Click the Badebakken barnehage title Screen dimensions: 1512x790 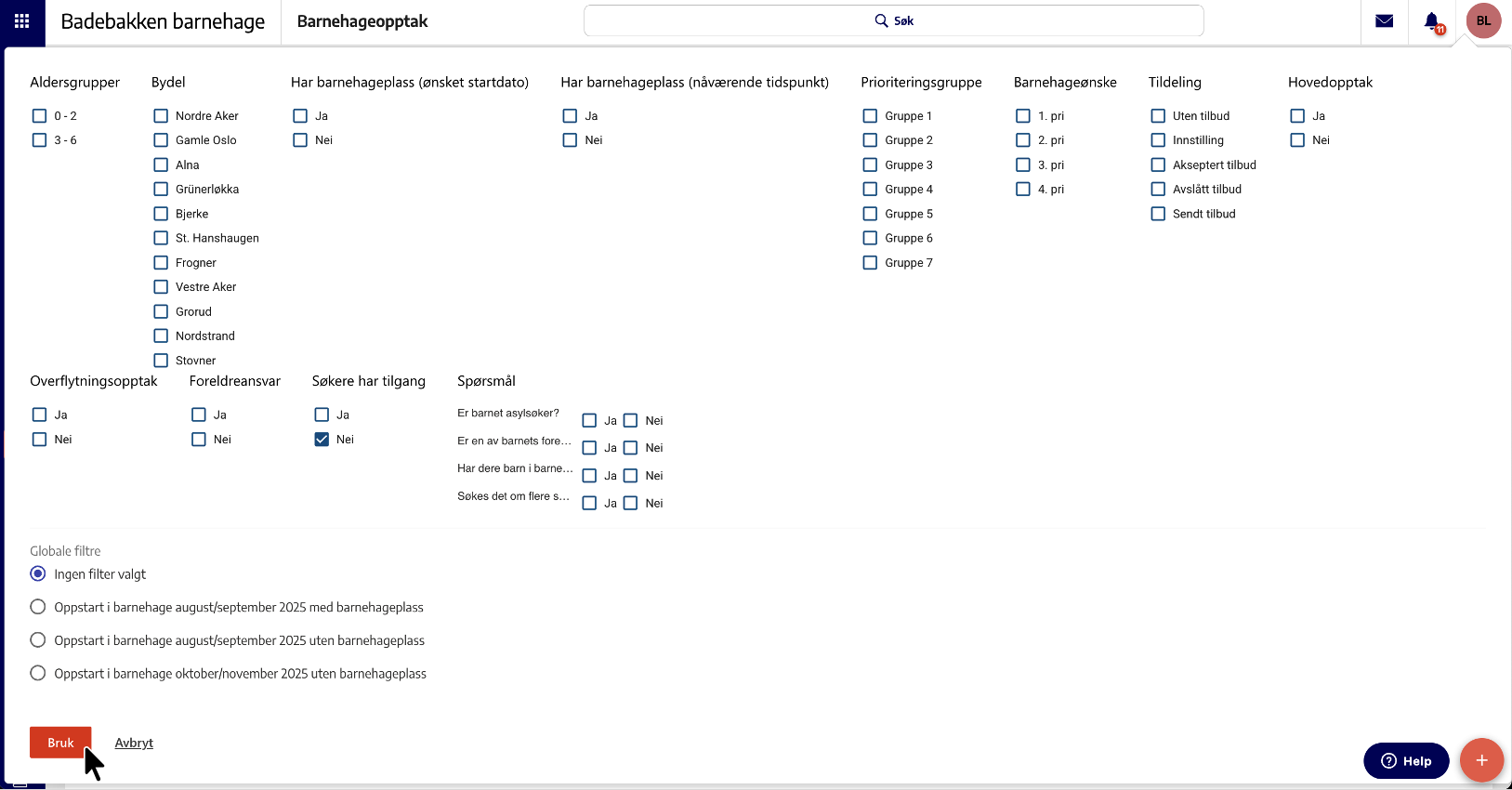point(163,21)
